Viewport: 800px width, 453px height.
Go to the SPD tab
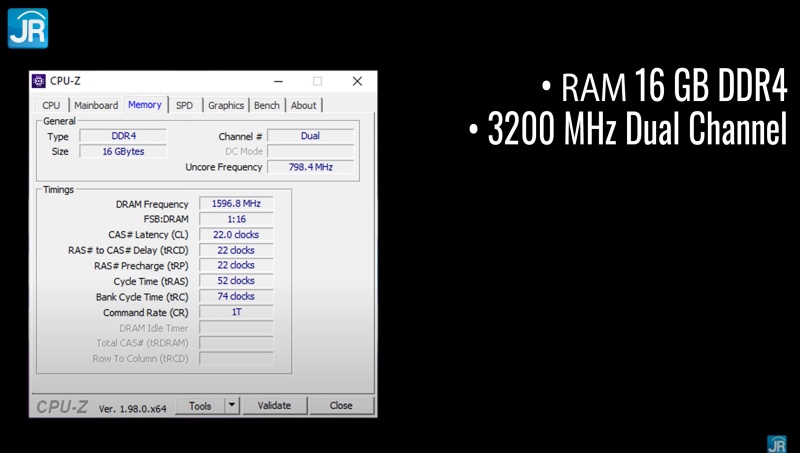click(184, 106)
